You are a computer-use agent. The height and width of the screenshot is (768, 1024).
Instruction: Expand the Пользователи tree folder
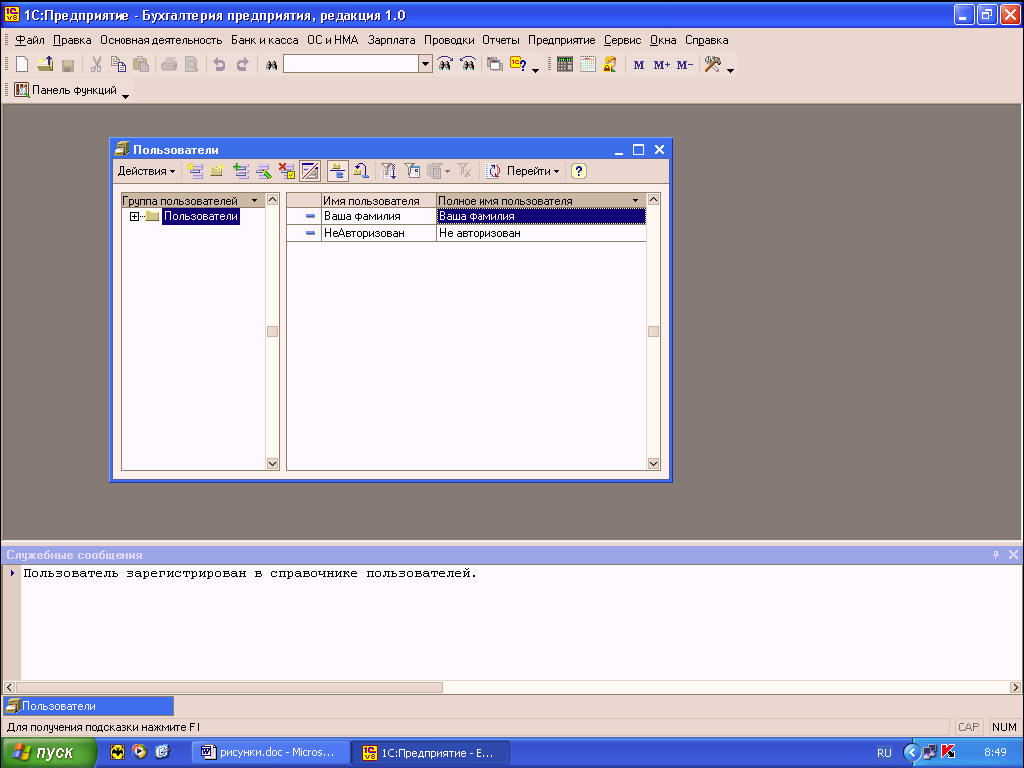(x=134, y=216)
